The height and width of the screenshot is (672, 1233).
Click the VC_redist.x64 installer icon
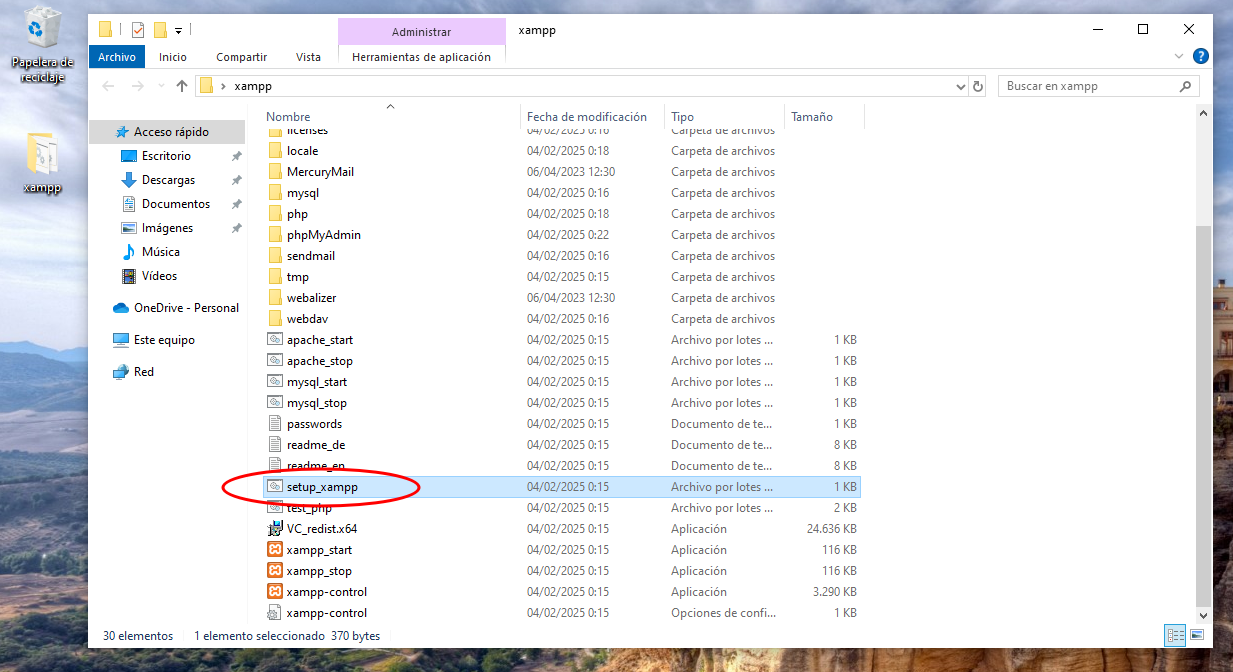tap(275, 529)
